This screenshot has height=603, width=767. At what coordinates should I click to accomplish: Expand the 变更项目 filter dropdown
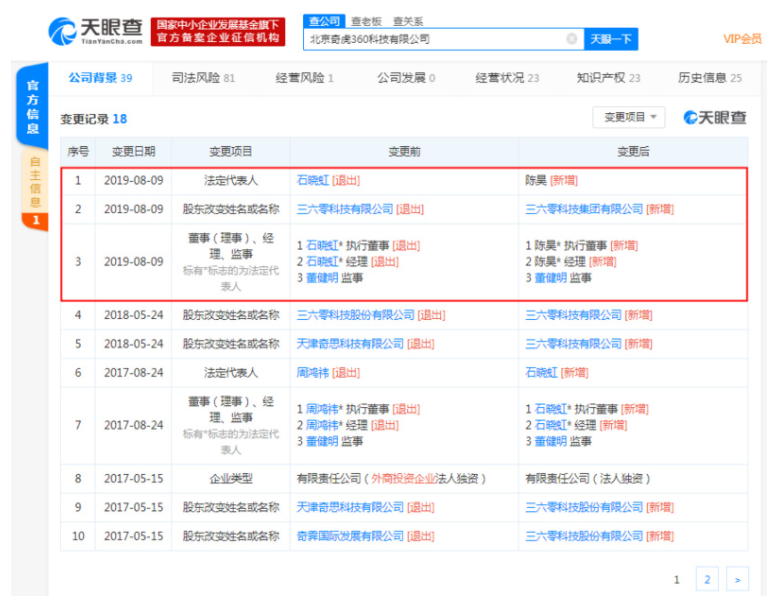[629, 117]
